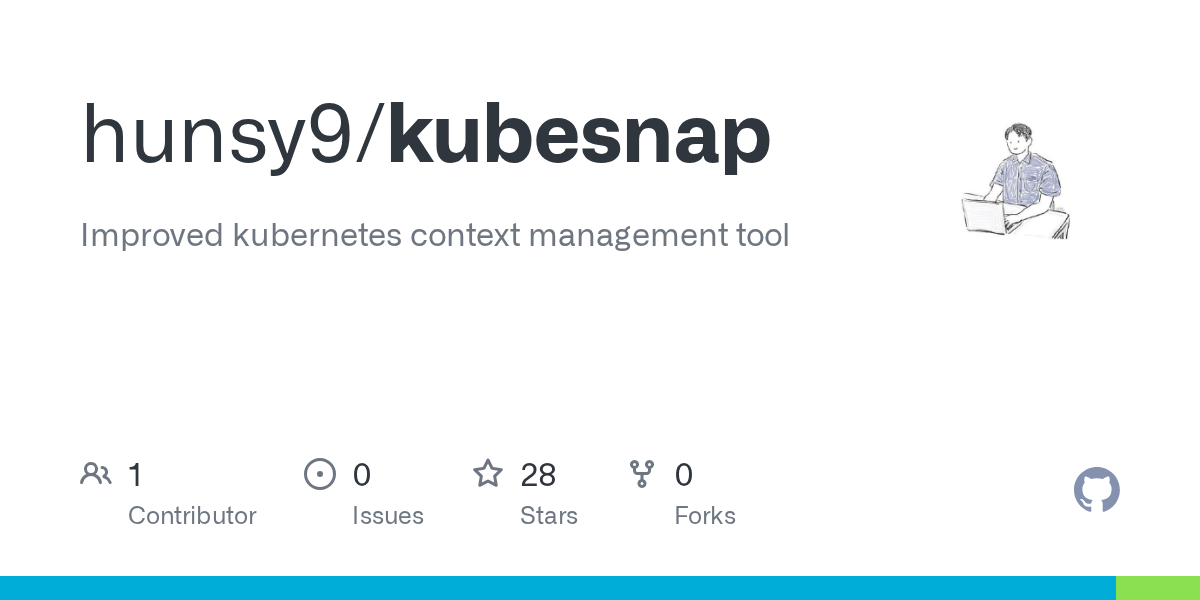This screenshot has height=600, width=1200.
Task: Click the blue language bar segment
Action: [557, 588]
